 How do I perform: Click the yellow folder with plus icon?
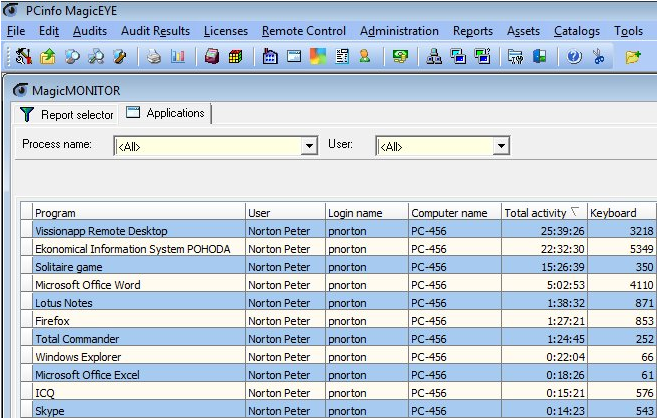pyautogui.click(x=633, y=56)
